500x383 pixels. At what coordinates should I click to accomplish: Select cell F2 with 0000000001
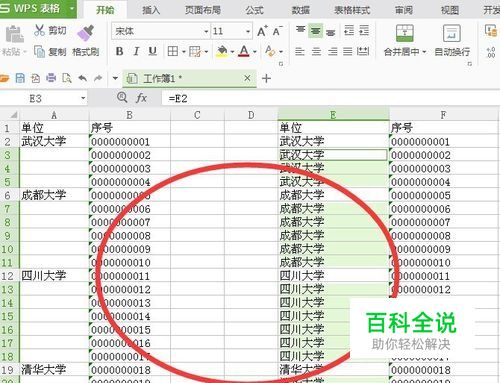443,142
